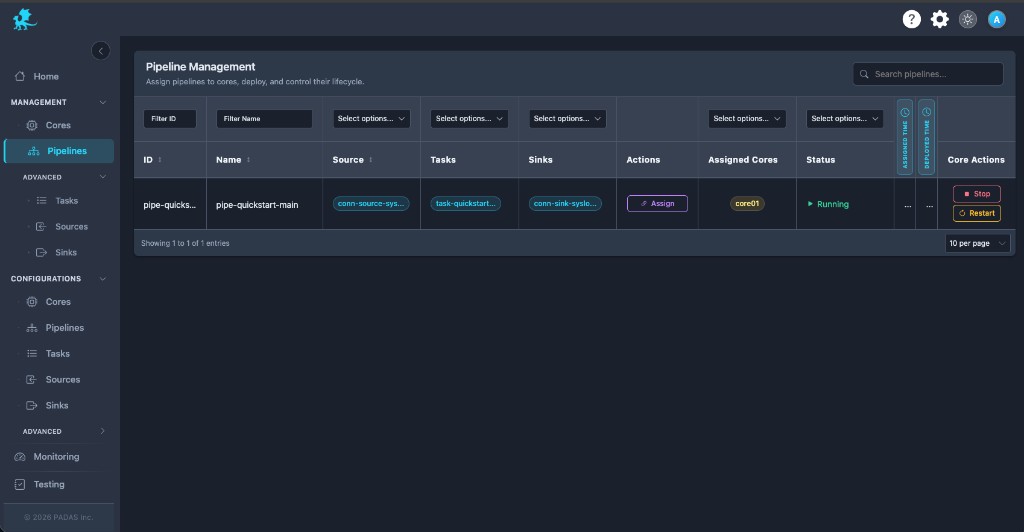Click the Running status text
This screenshot has width=1024, height=532.
click(833, 204)
